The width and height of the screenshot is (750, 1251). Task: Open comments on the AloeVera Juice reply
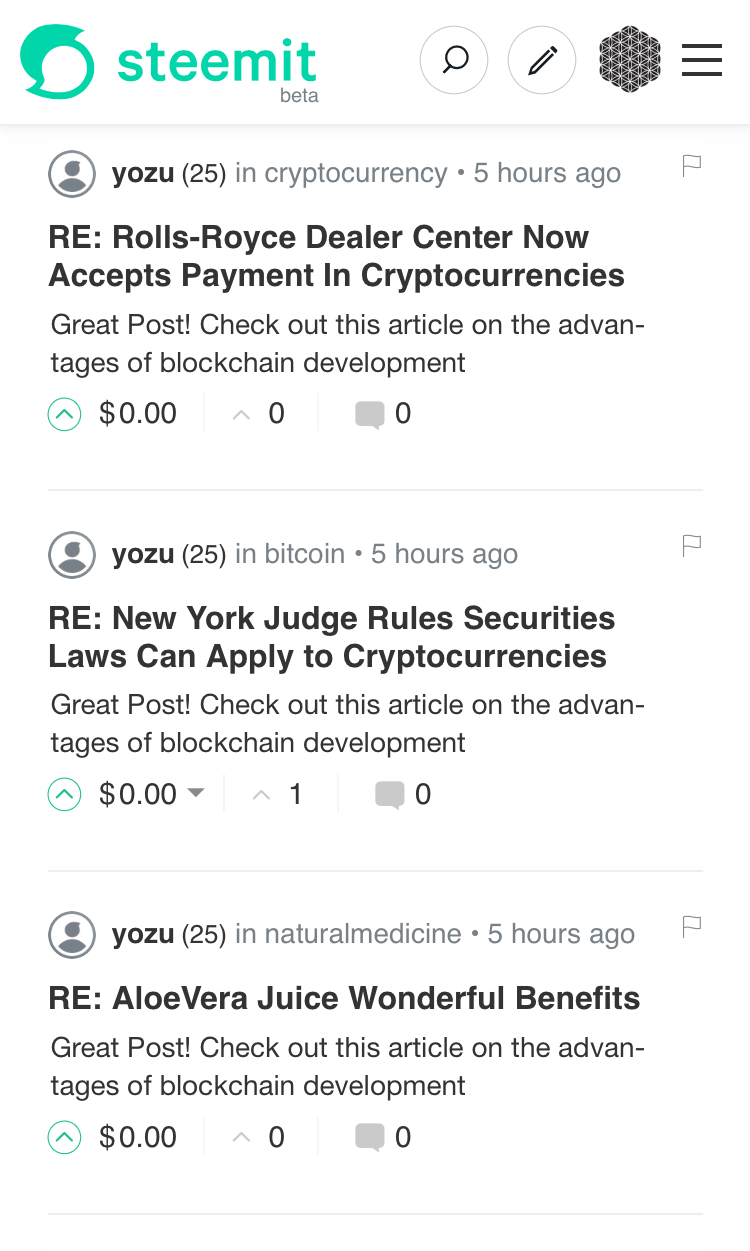[383, 1138]
